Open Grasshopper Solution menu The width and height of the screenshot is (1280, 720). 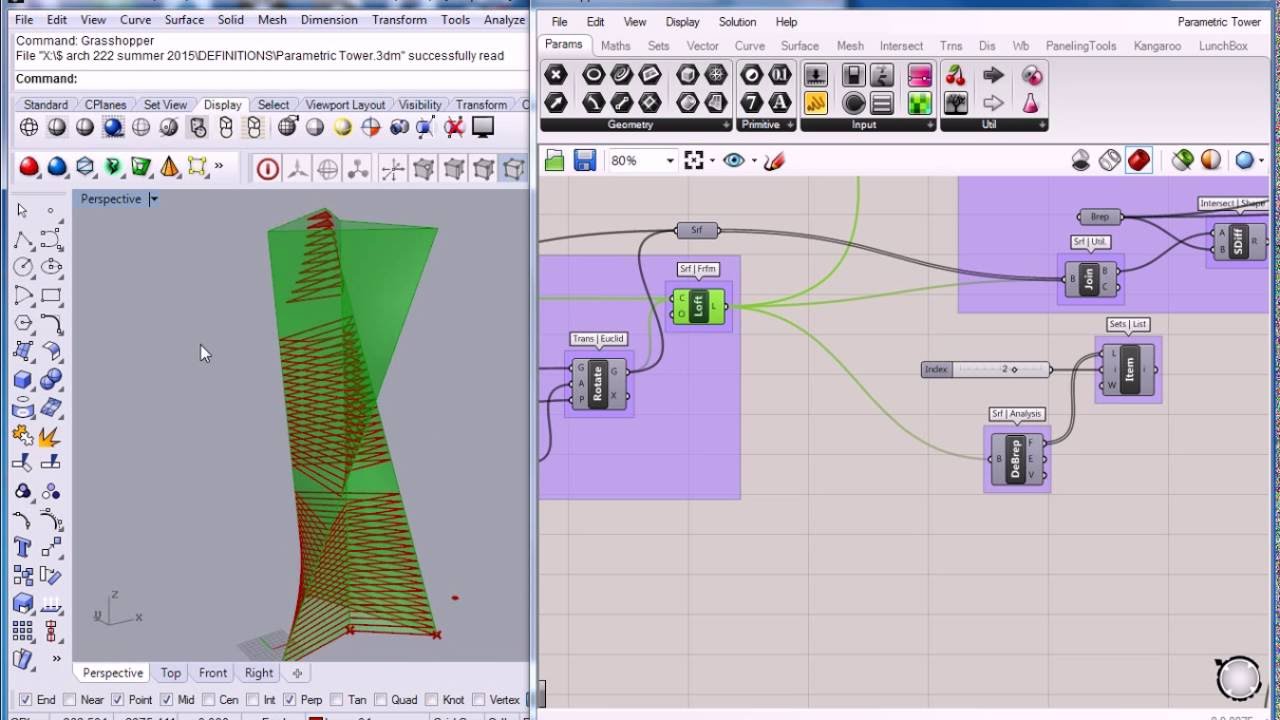737,21
